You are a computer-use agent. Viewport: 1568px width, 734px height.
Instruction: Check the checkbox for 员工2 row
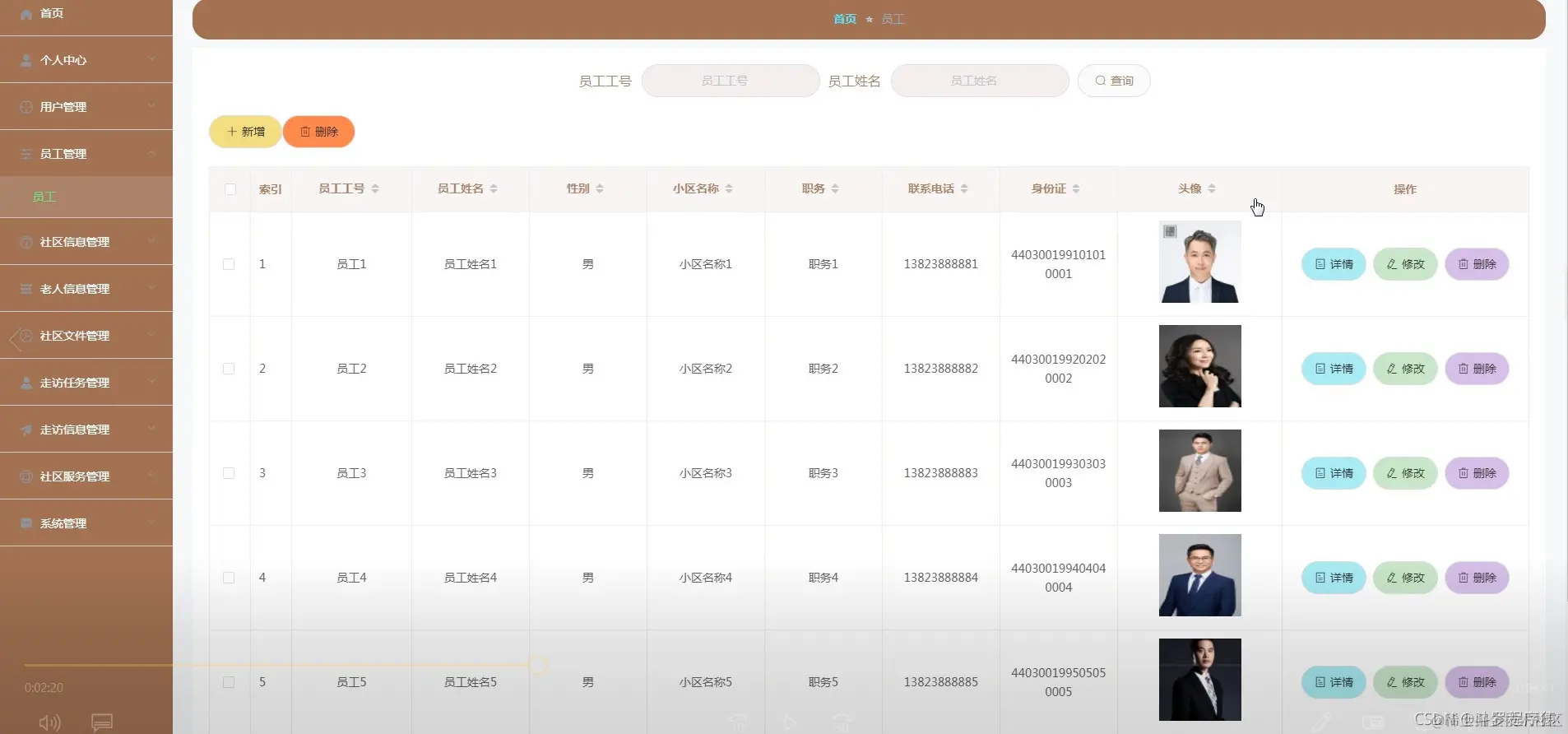229,369
